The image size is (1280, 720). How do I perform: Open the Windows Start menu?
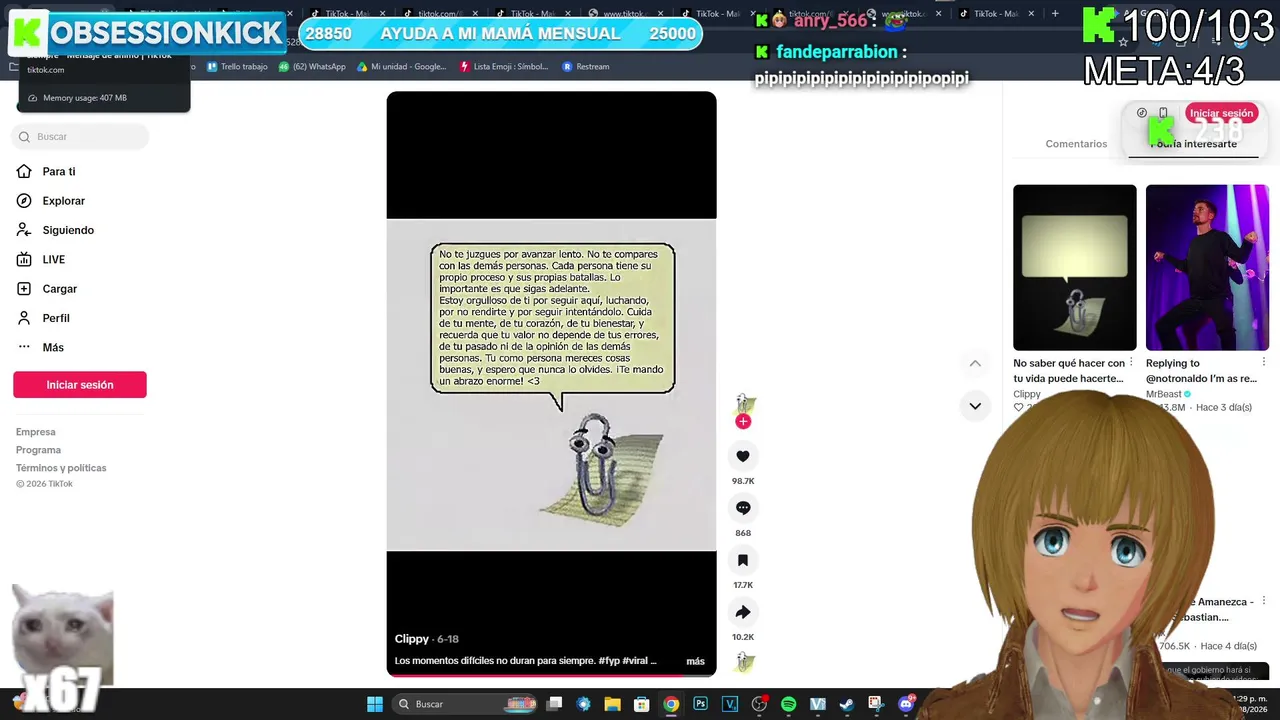[x=375, y=704]
